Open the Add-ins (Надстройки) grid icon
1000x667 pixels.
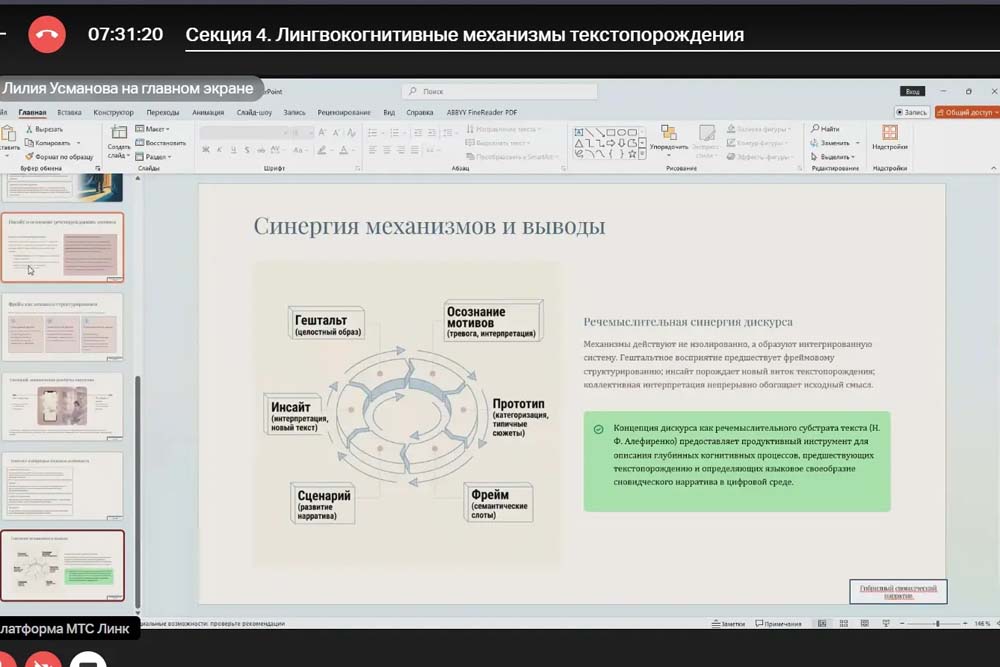click(x=890, y=133)
